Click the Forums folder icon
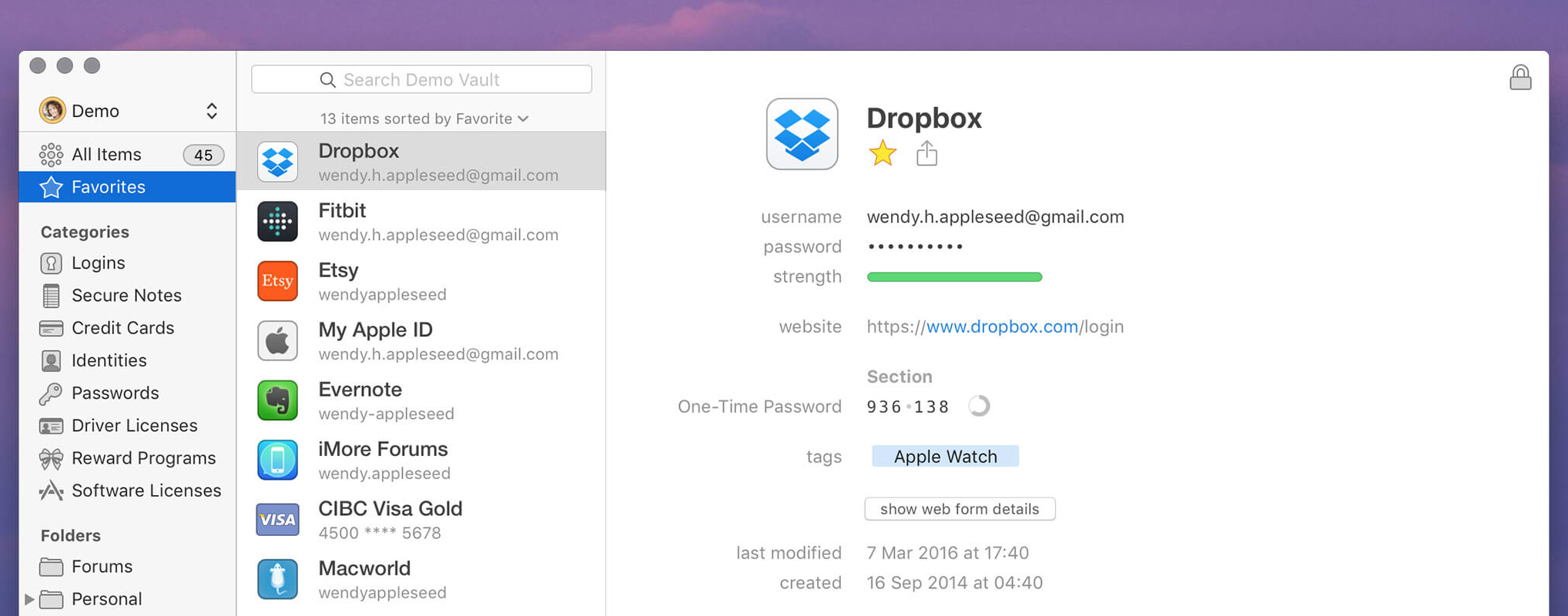The height and width of the screenshot is (616, 1568). [x=51, y=567]
